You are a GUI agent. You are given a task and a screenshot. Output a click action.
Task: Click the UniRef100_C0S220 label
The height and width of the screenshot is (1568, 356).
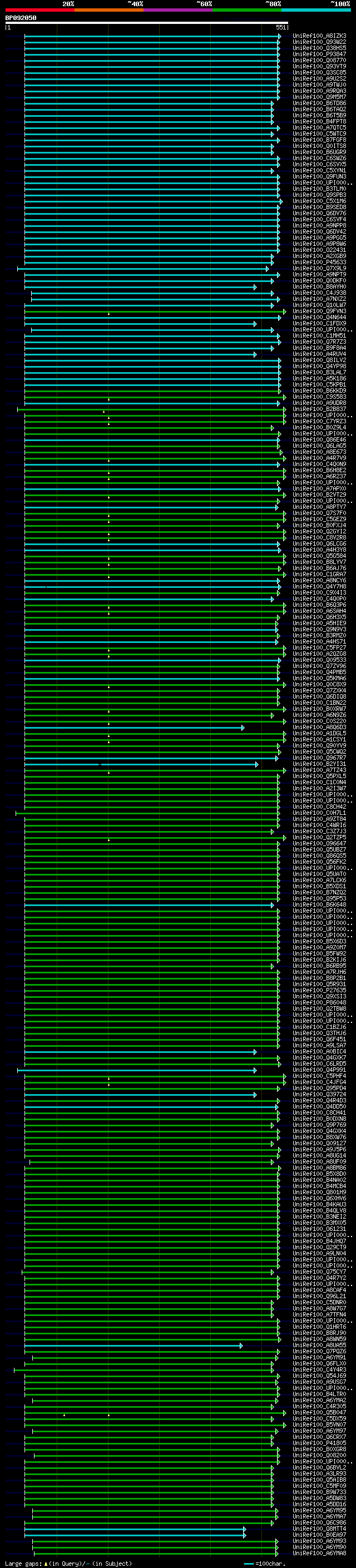pyautogui.click(x=319, y=721)
